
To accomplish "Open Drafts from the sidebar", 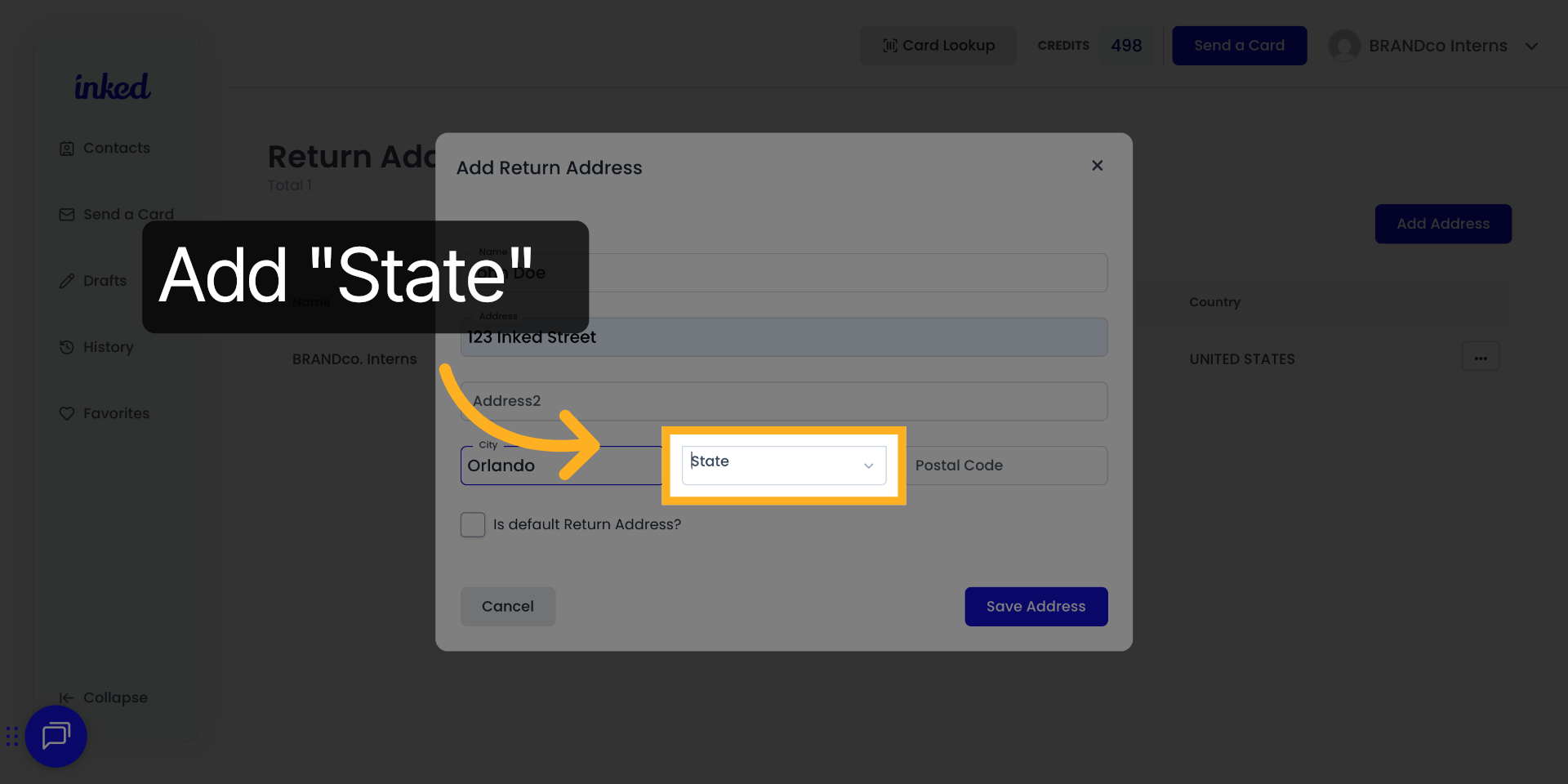I will [105, 280].
